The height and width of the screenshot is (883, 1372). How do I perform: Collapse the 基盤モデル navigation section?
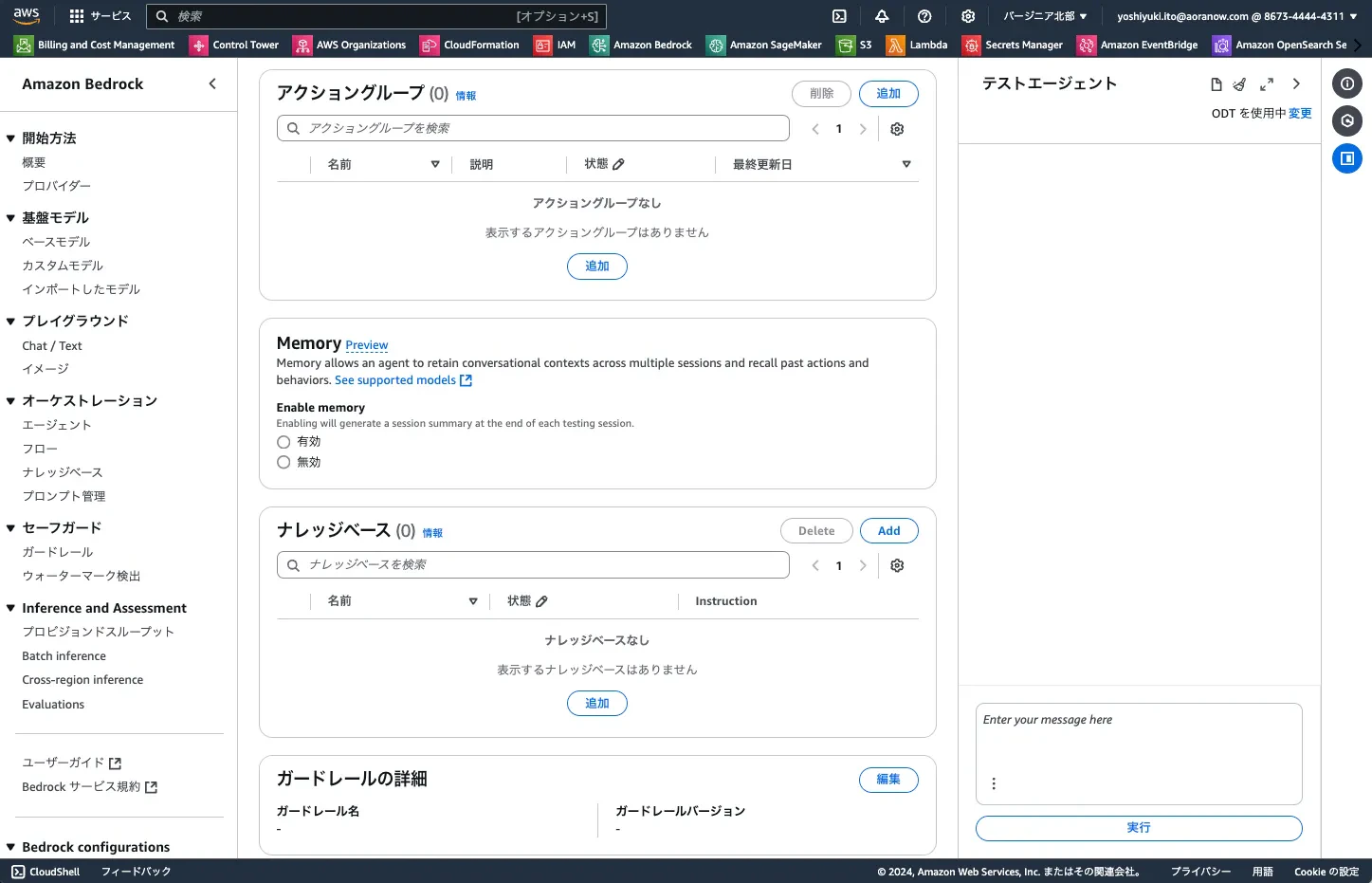[10, 218]
